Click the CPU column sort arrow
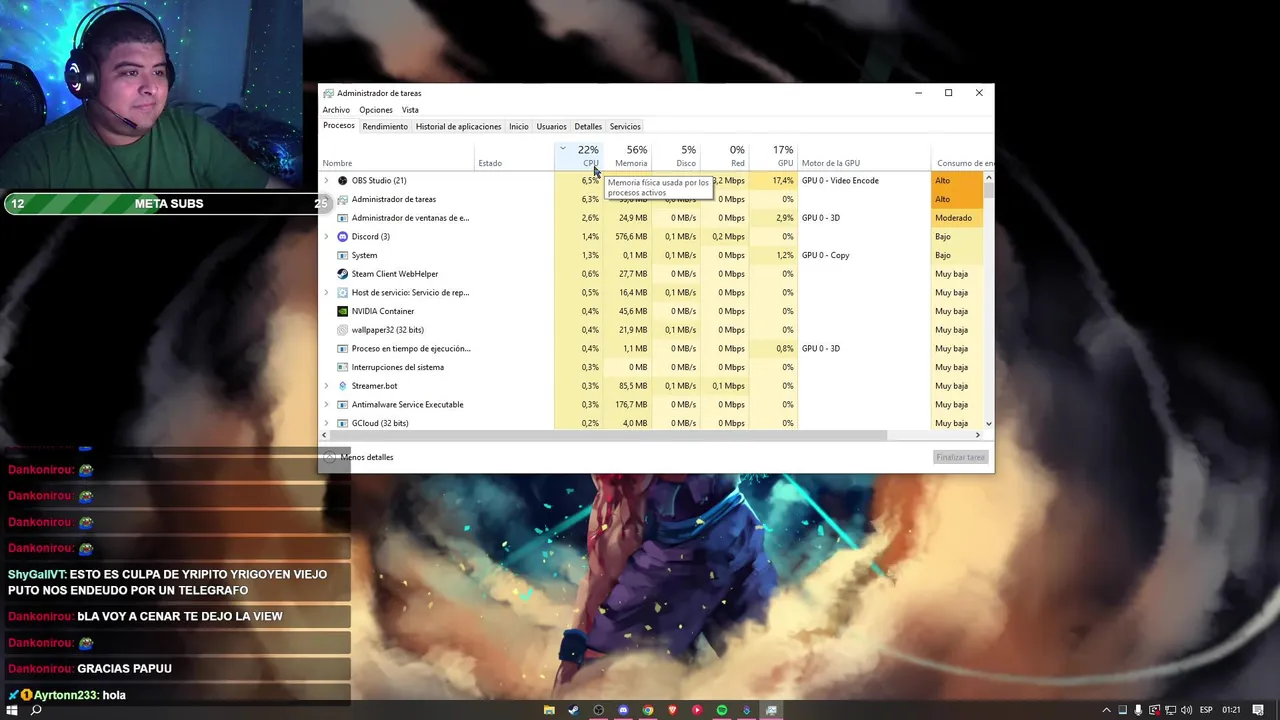The width and height of the screenshot is (1280, 720). pyautogui.click(x=563, y=149)
